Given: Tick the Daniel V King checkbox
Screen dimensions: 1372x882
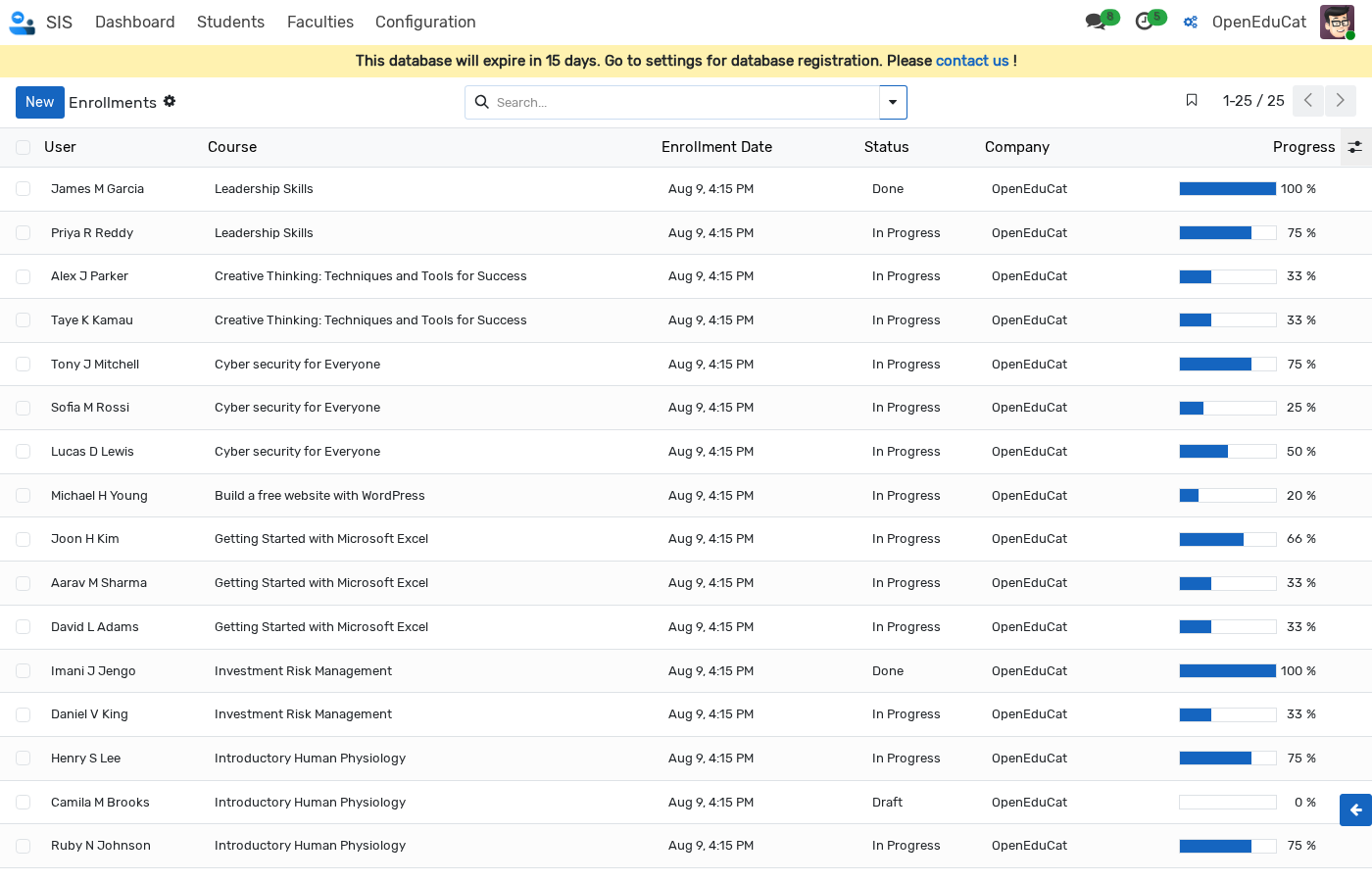Looking at the screenshot, I should (x=23, y=714).
